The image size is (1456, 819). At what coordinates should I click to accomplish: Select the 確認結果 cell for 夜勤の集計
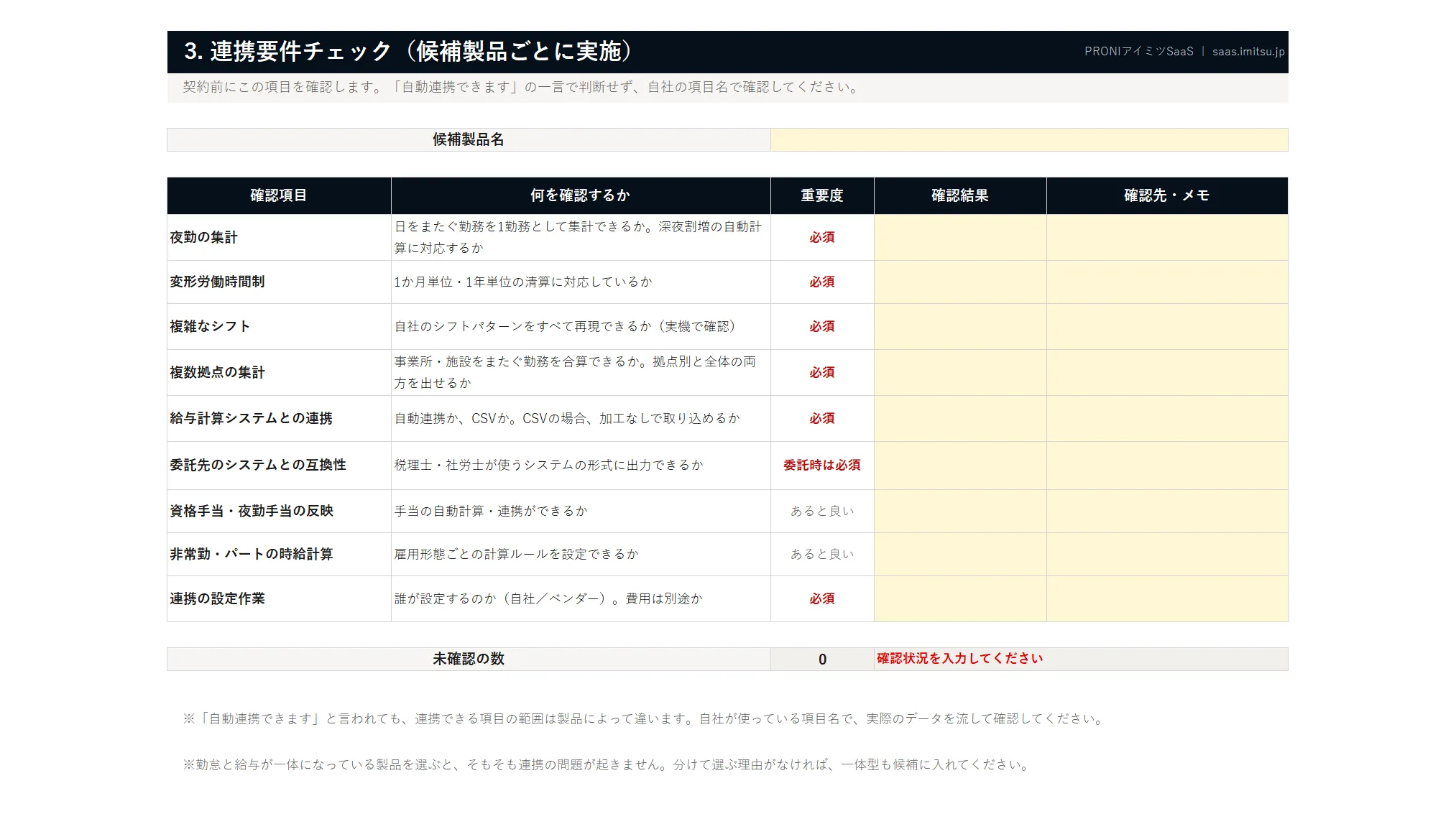coord(960,237)
